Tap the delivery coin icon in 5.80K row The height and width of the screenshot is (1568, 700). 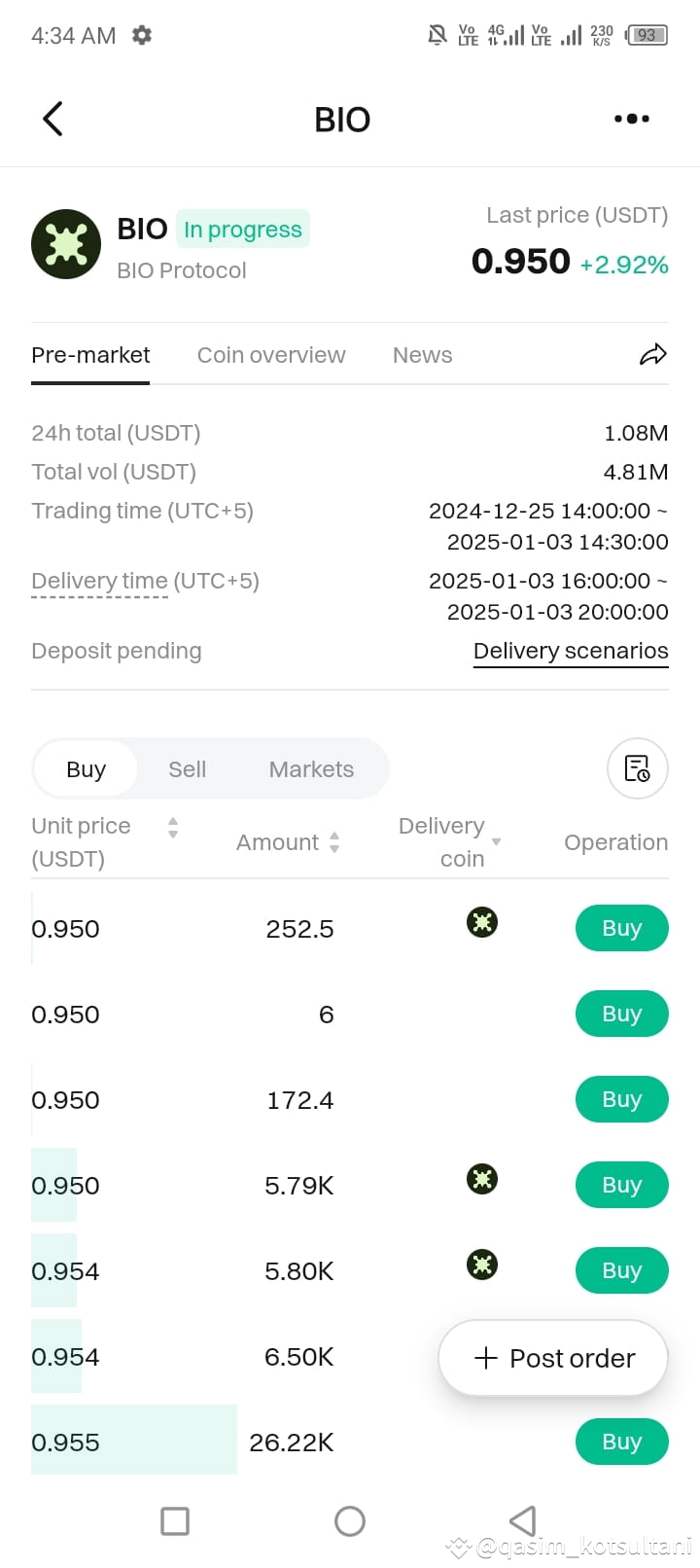[482, 1265]
